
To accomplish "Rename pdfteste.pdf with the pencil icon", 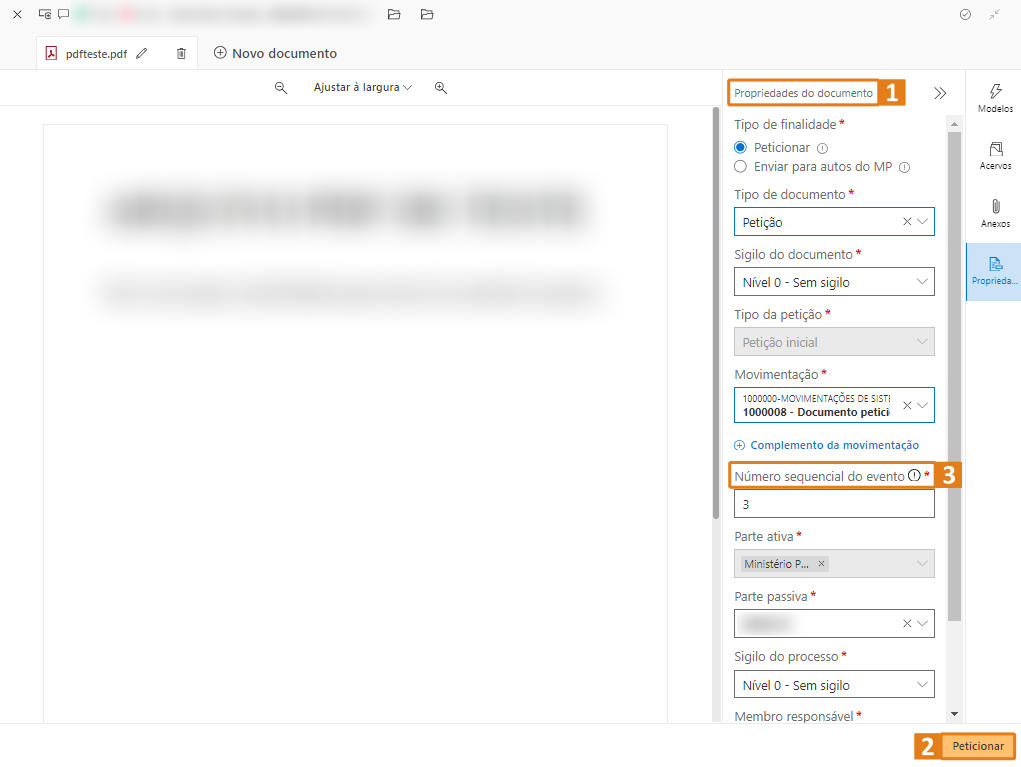I will click(142, 54).
